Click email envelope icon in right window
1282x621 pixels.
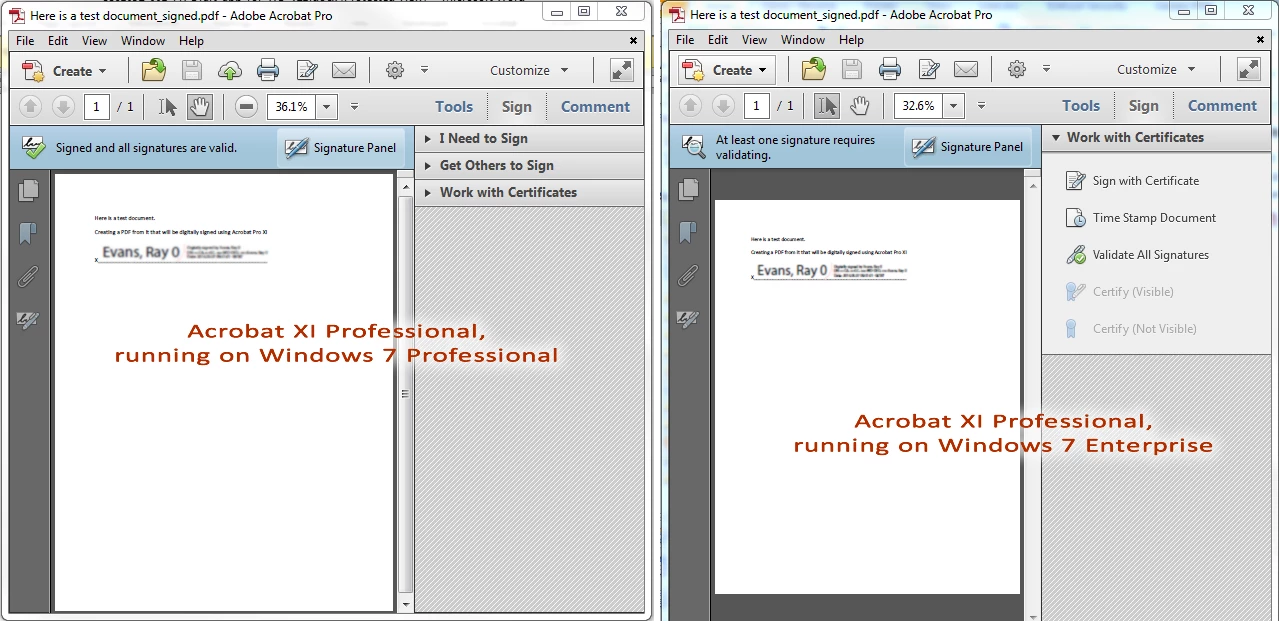point(966,69)
